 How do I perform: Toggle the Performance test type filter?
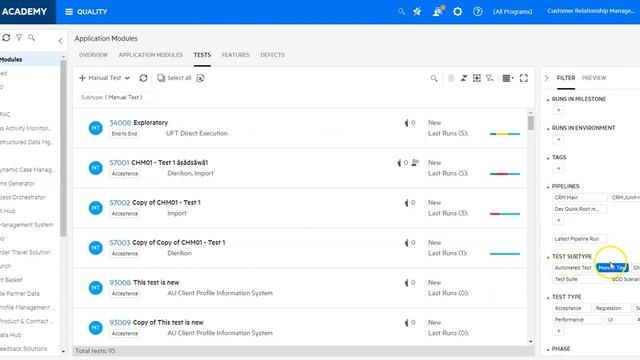click(577, 320)
